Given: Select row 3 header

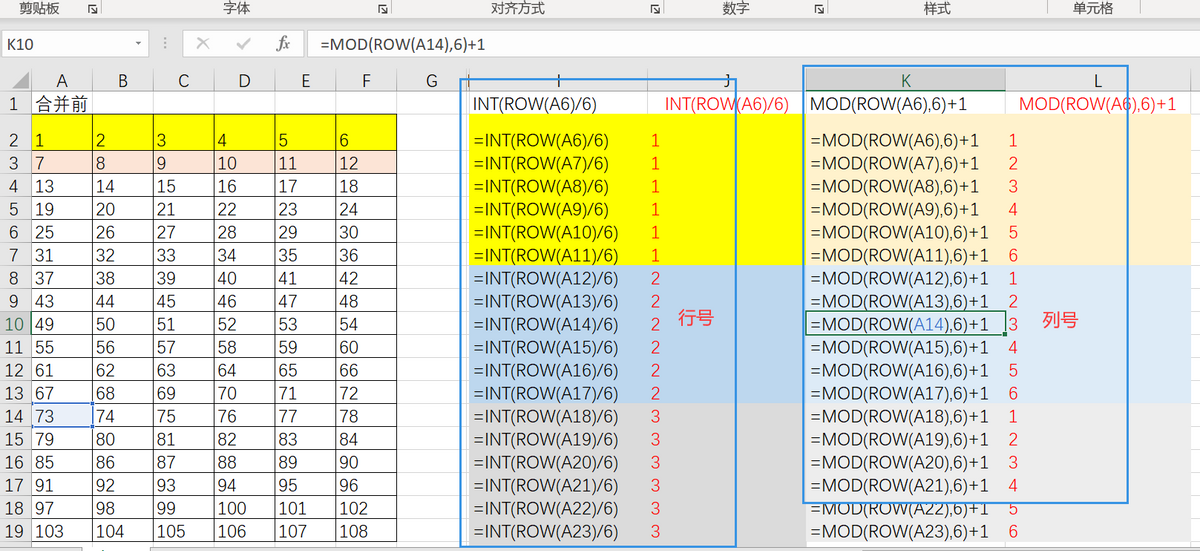Looking at the screenshot, I should pos(15,163).
